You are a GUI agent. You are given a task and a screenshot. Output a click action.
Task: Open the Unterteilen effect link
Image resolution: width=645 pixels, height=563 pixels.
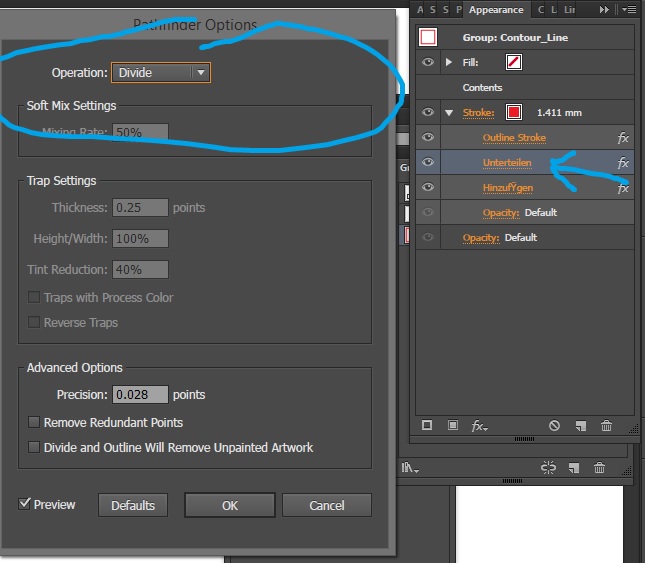coord(507,163)
